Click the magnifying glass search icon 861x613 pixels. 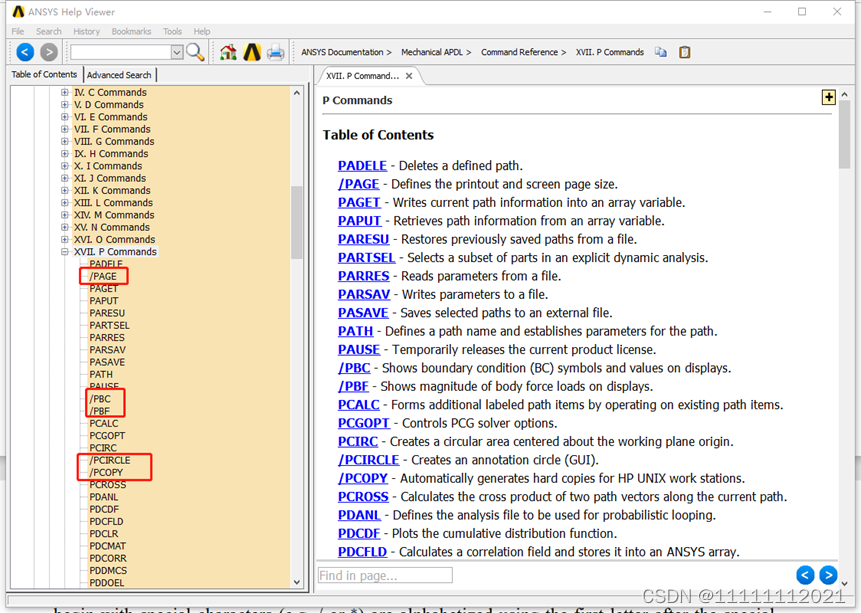tap(195, 52)
